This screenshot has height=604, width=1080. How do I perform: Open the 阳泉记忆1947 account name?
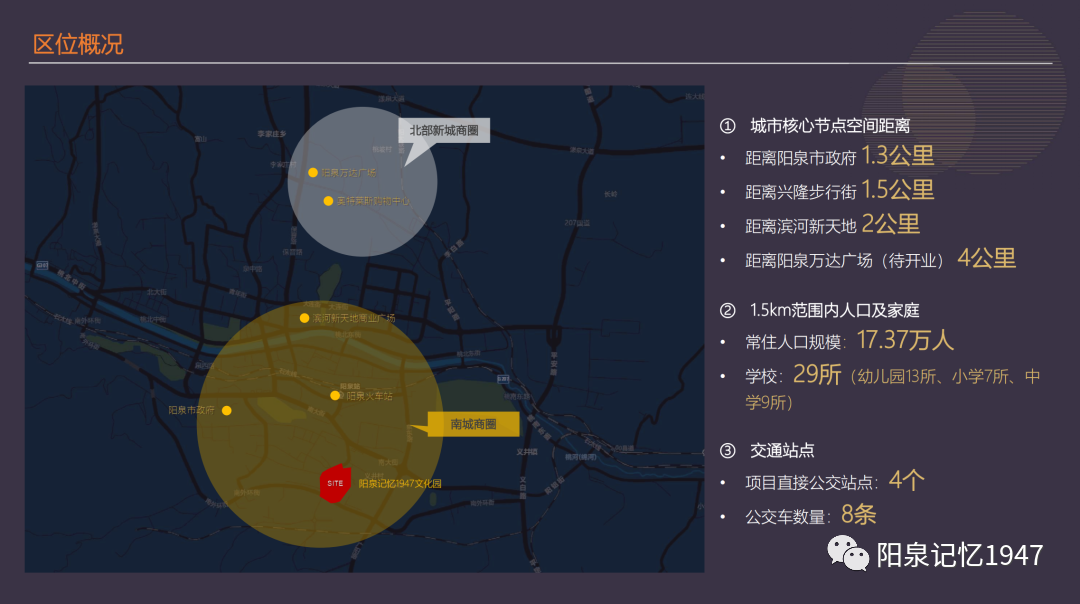(x=959, y=555)
